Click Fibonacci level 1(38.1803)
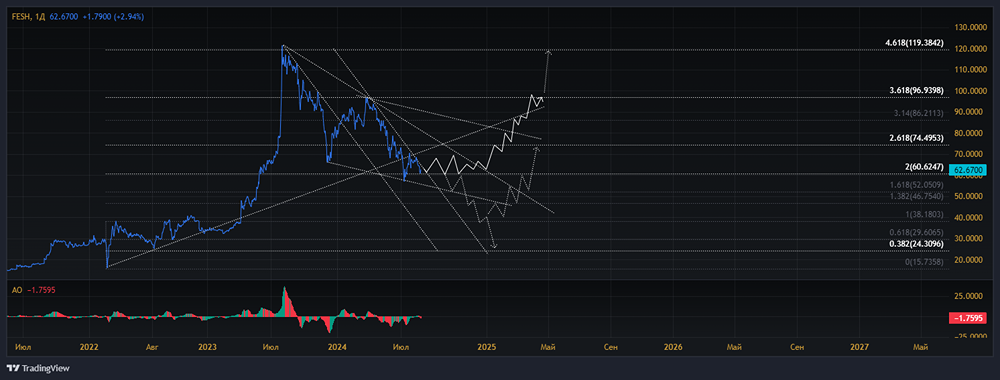 coord(923,216)
